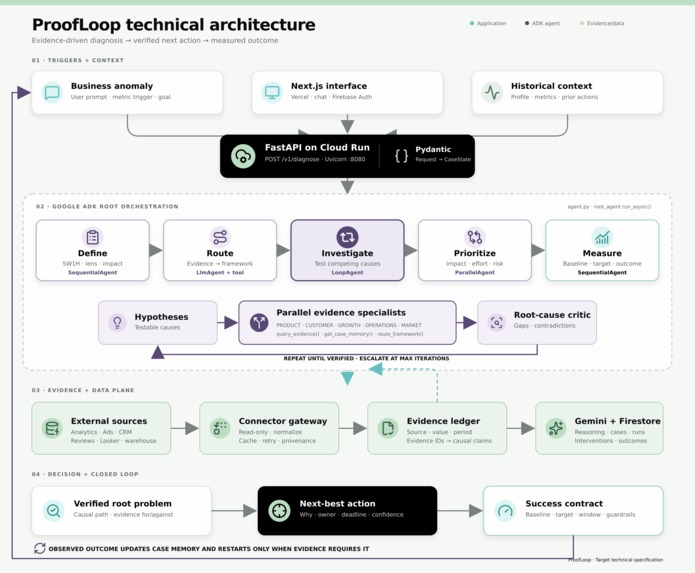Click the Measure stage title

[x=602, y=253]
